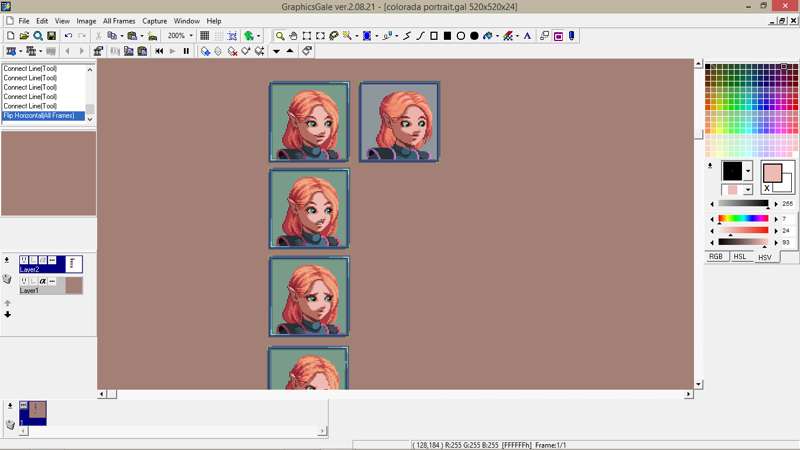Select the Filled Ellipse tool

pos(474,36)
